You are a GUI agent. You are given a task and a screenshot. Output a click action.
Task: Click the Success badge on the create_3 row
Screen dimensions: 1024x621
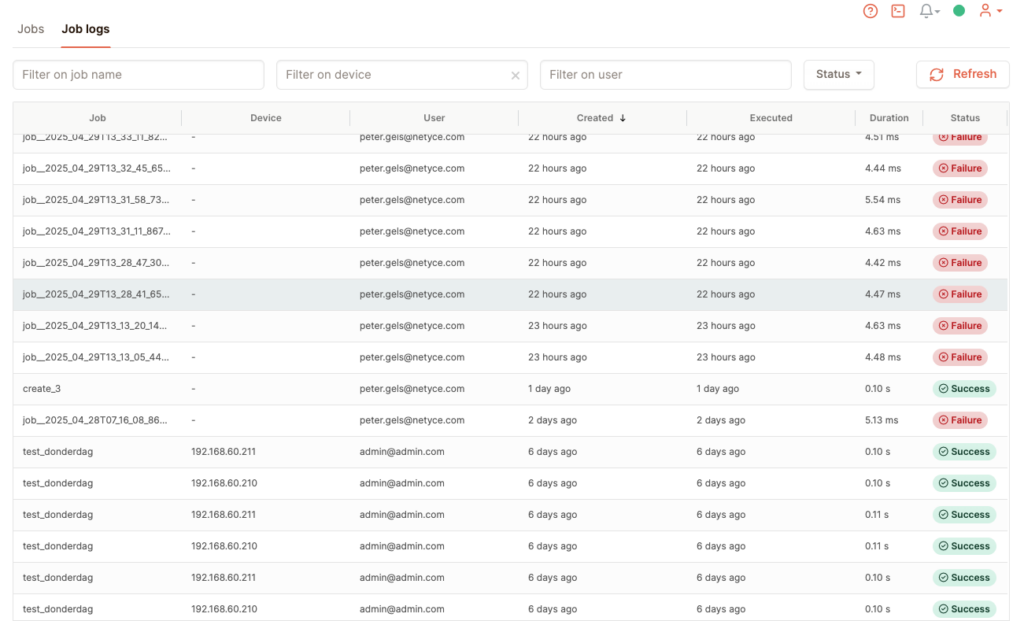click(963, 389)
